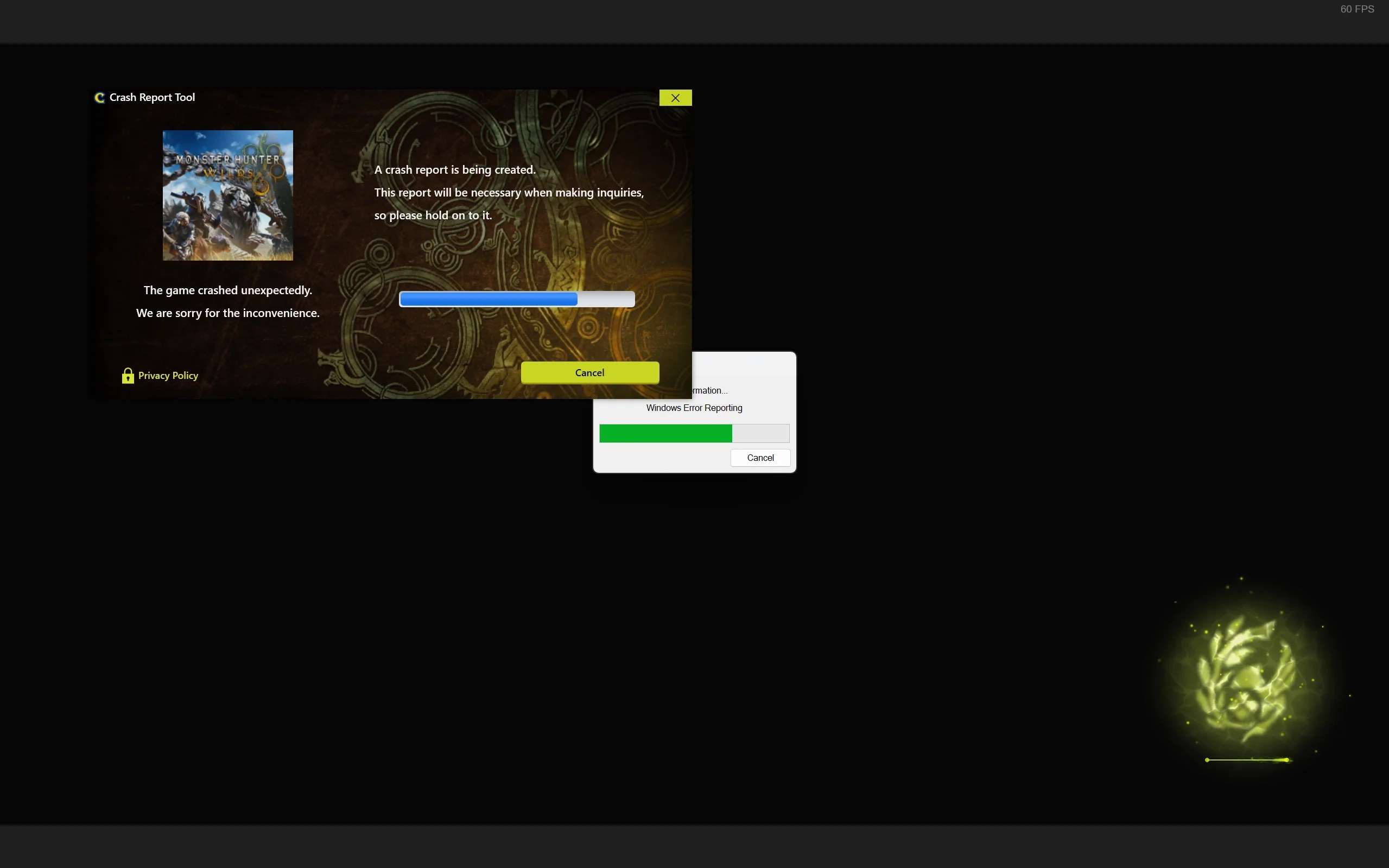Click the 'crash report is being created' text

454,170
